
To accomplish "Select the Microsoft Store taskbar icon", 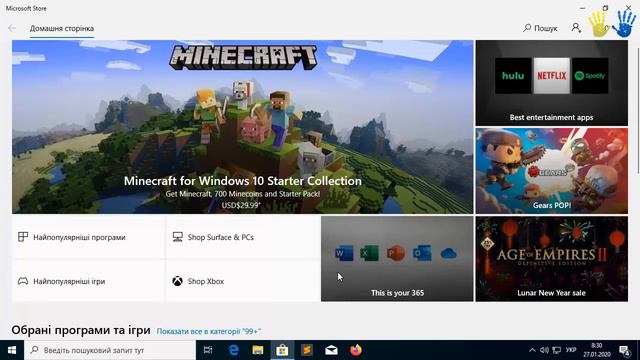I will pos(282,350).
